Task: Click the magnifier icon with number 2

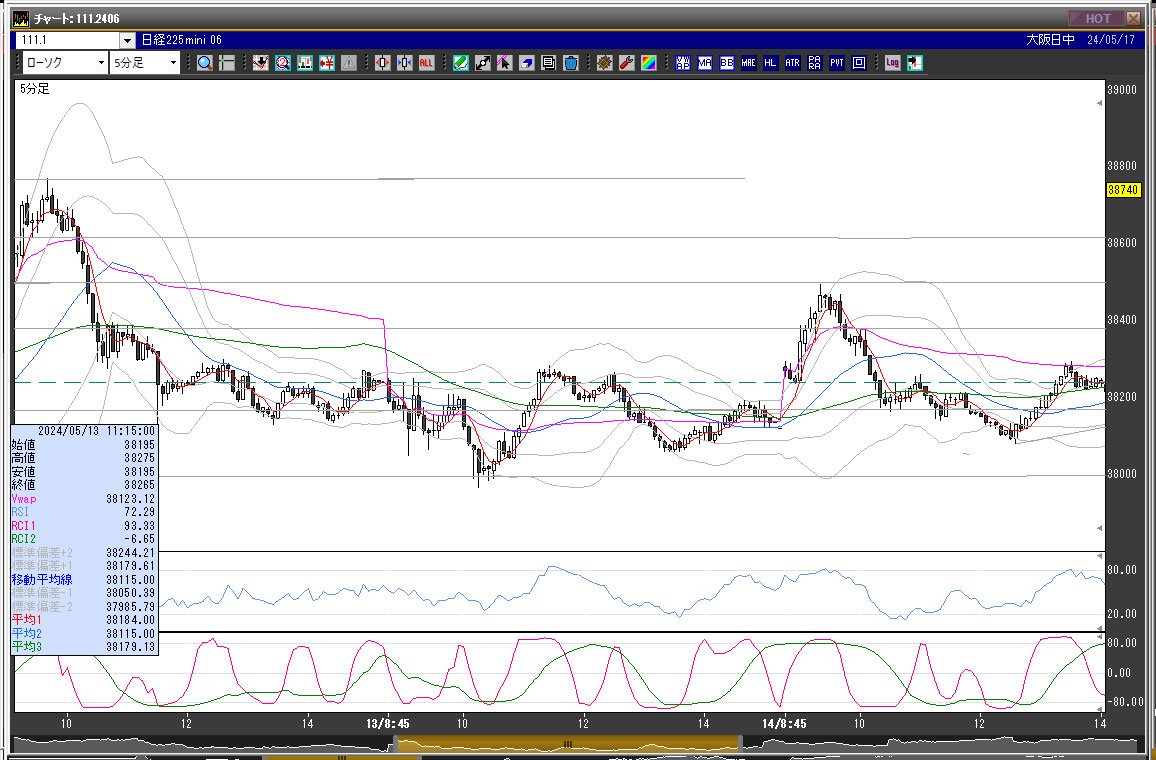Action: coord(282,63)
